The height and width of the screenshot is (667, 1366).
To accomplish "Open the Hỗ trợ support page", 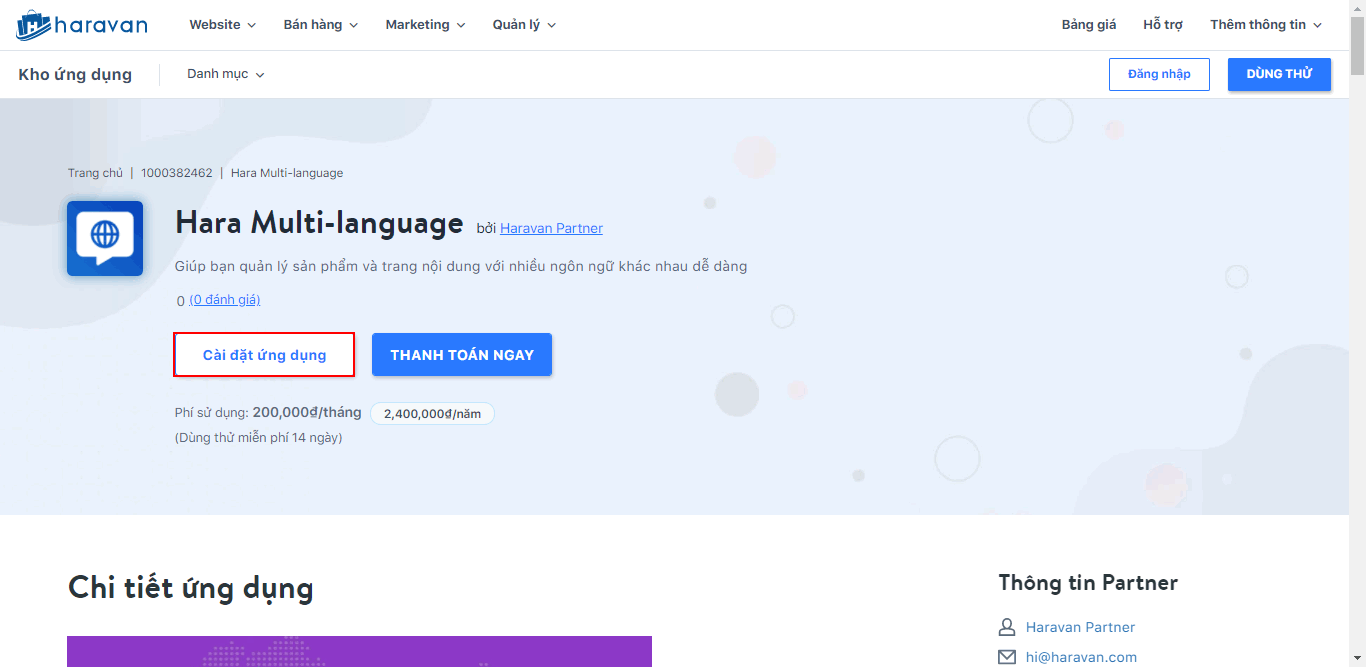I will [1163, 25].
